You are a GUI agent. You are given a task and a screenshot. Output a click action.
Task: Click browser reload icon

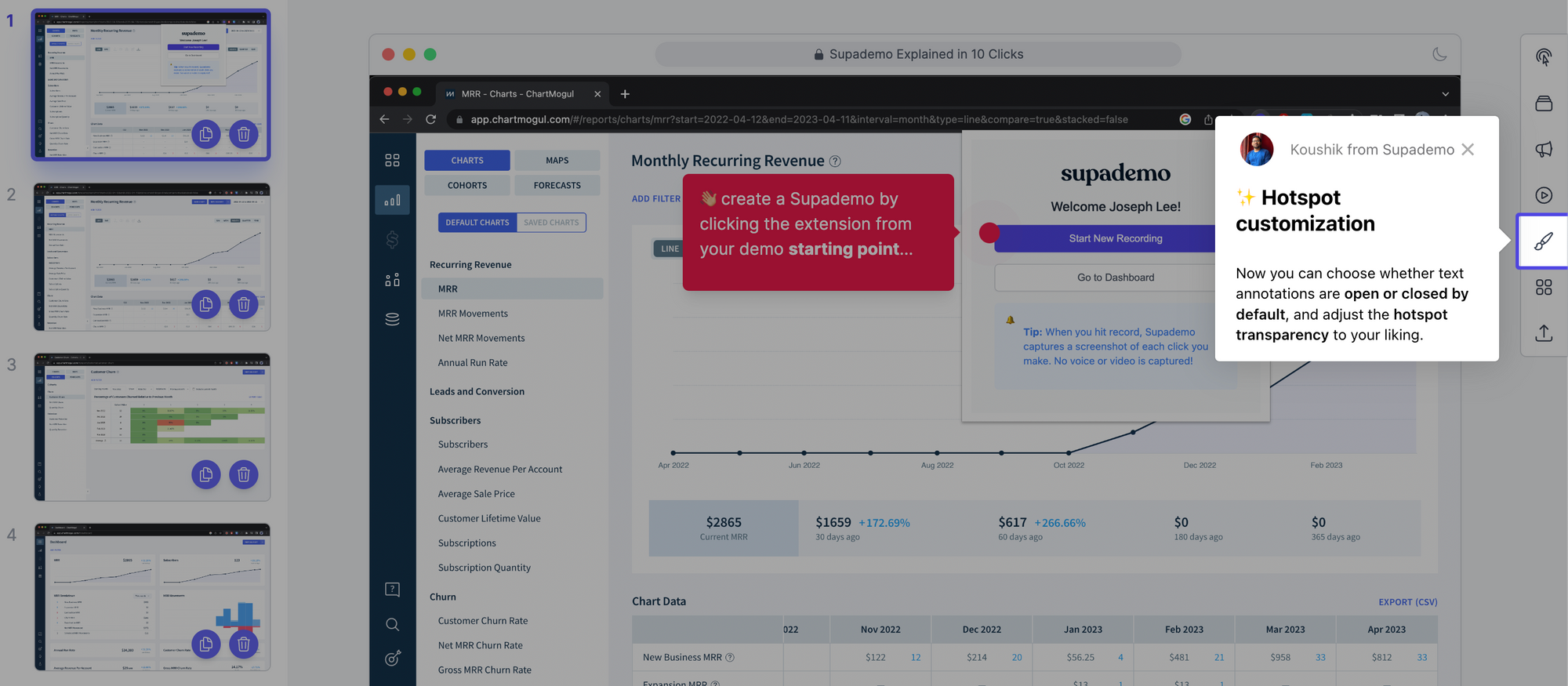coord(430,119)
